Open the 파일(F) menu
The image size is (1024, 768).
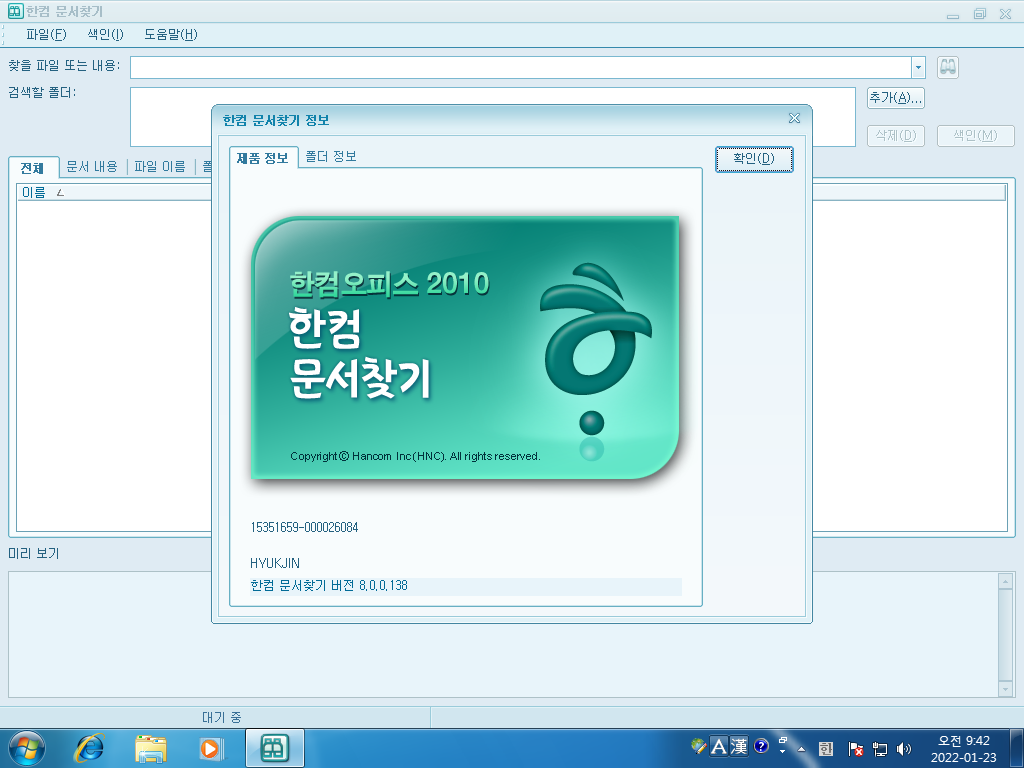[x=46, y=35]
